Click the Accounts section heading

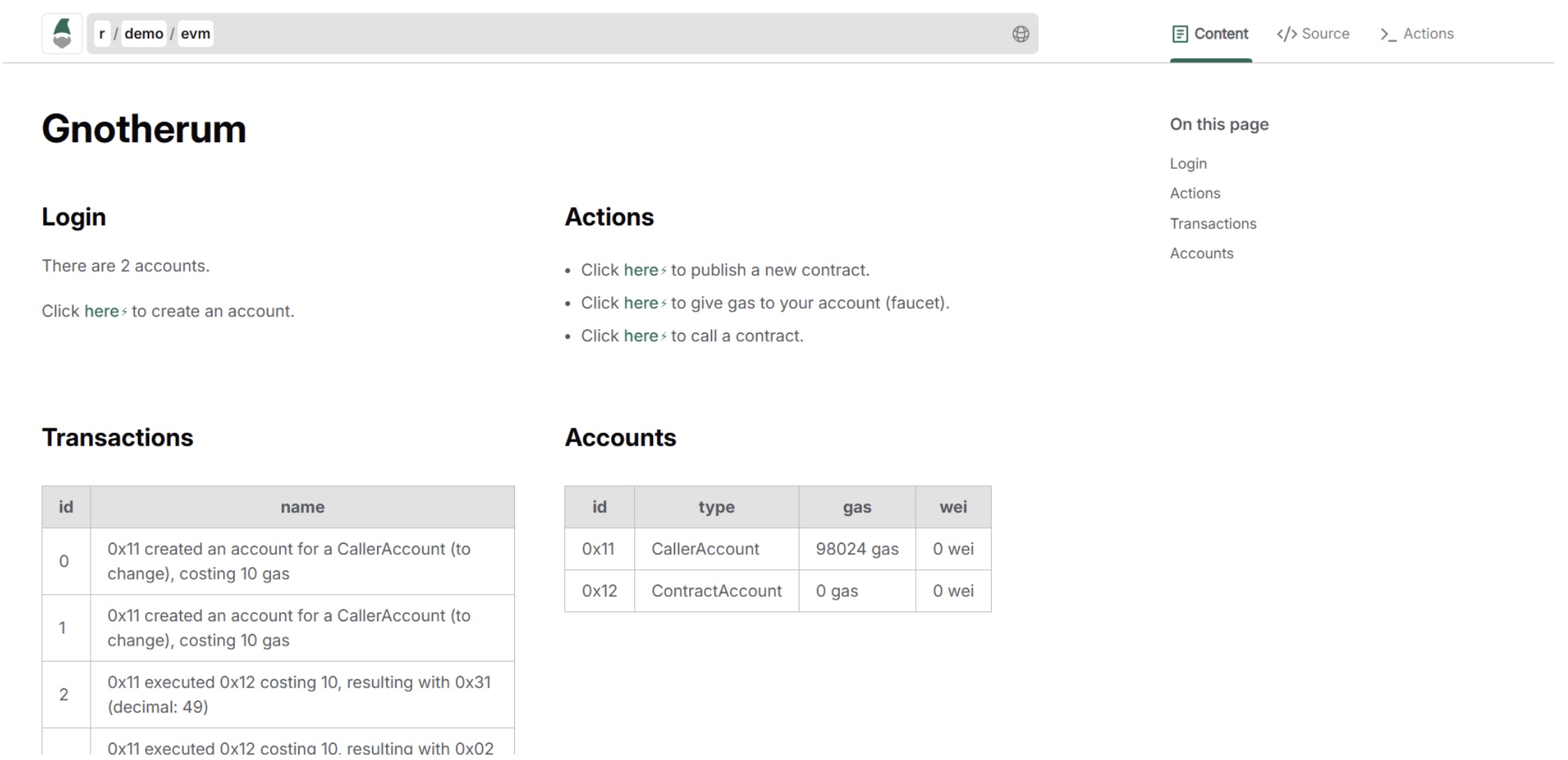click(x=620, y=437)
